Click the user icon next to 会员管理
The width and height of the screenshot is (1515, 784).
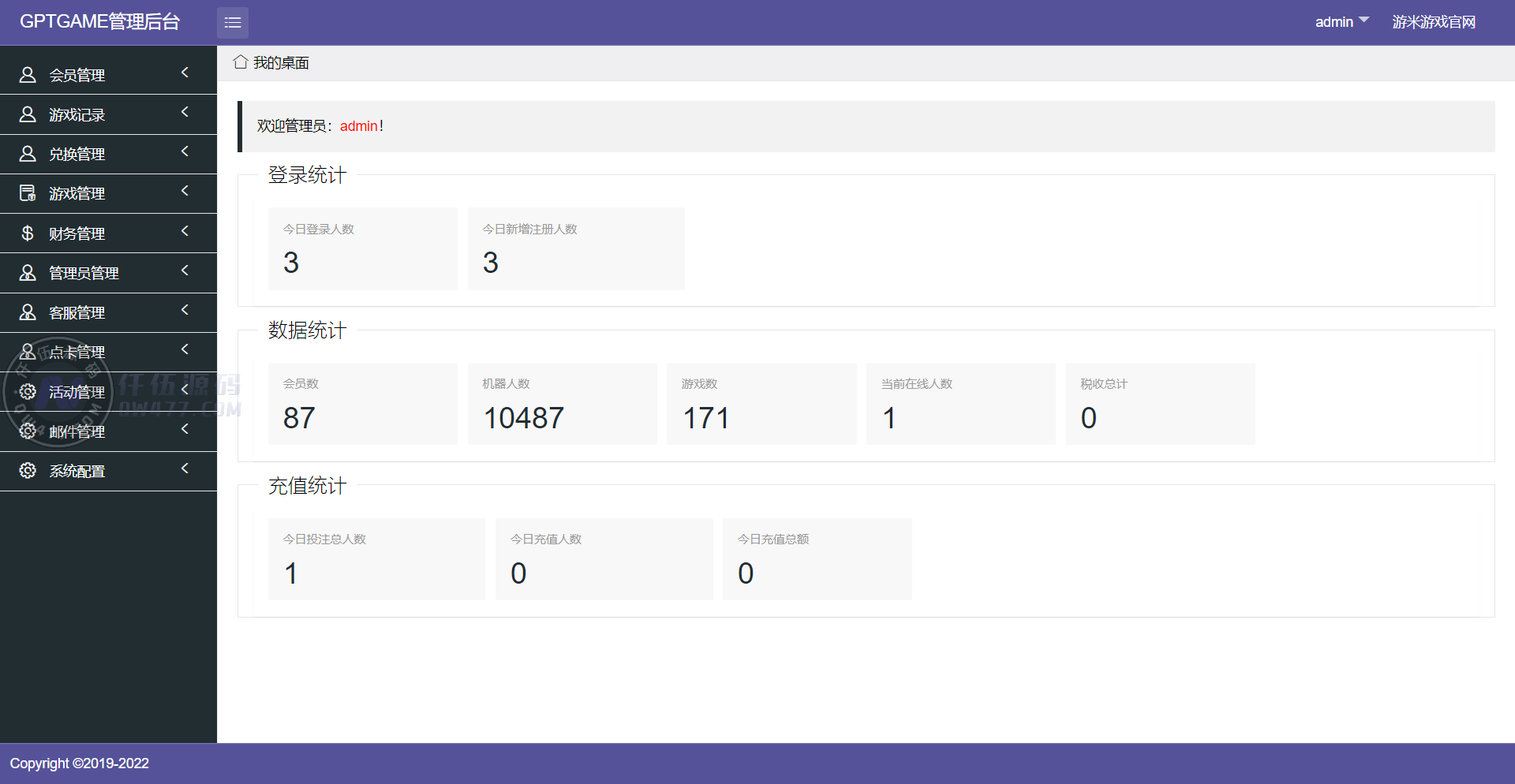pyautogui.click(x=28, y=75)
